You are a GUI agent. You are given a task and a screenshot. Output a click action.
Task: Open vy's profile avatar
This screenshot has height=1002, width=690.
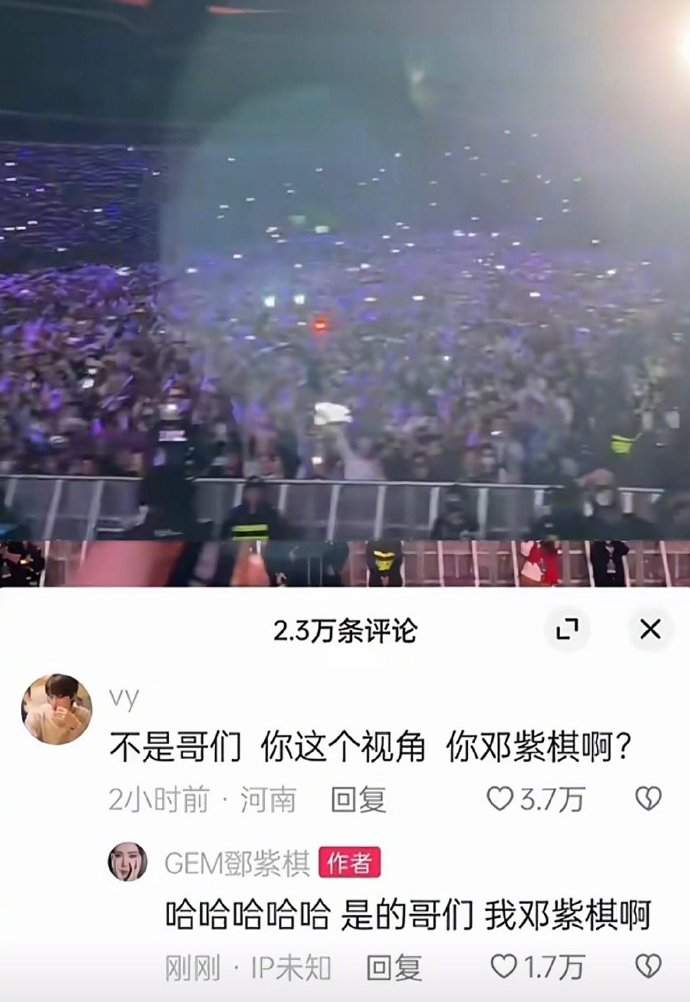[57, 709]
